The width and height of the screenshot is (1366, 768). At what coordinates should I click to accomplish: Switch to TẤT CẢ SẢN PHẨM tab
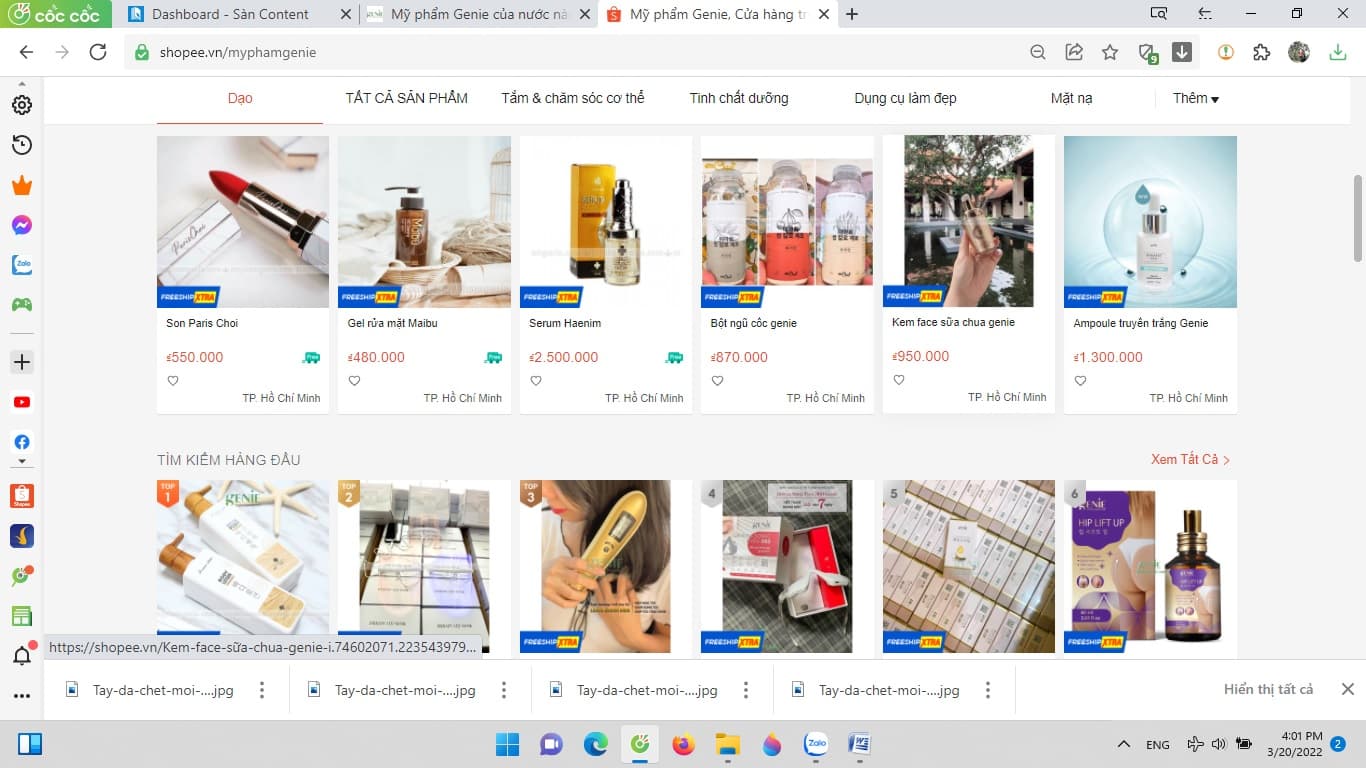click(x=406, y=98)
